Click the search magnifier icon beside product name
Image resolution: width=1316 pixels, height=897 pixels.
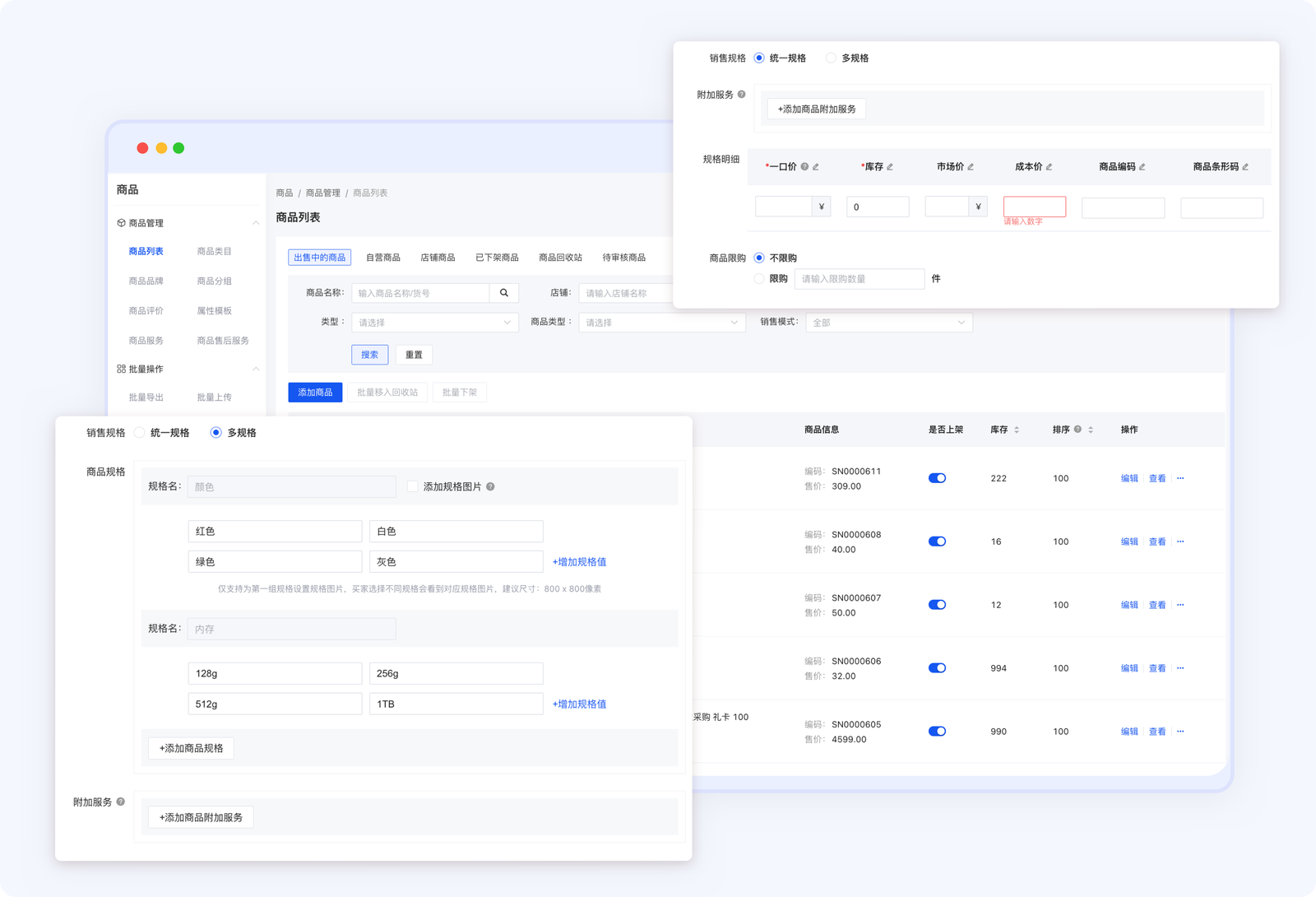(503, 293)
